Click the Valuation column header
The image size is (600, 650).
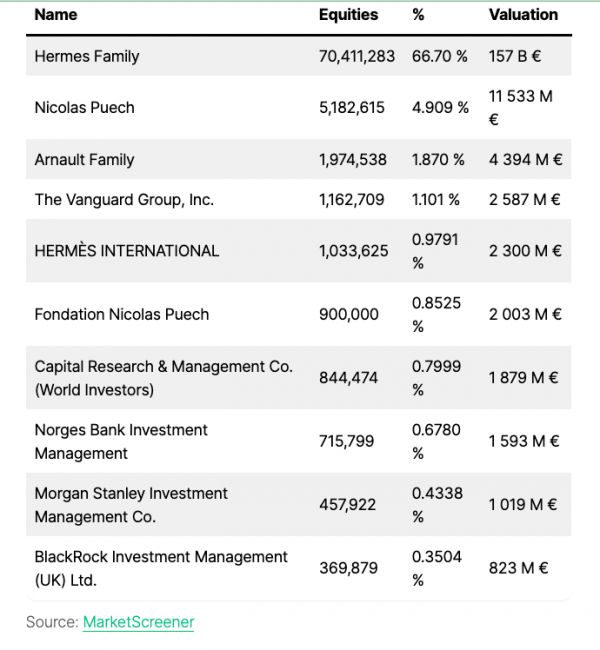[x=523, y=15]
